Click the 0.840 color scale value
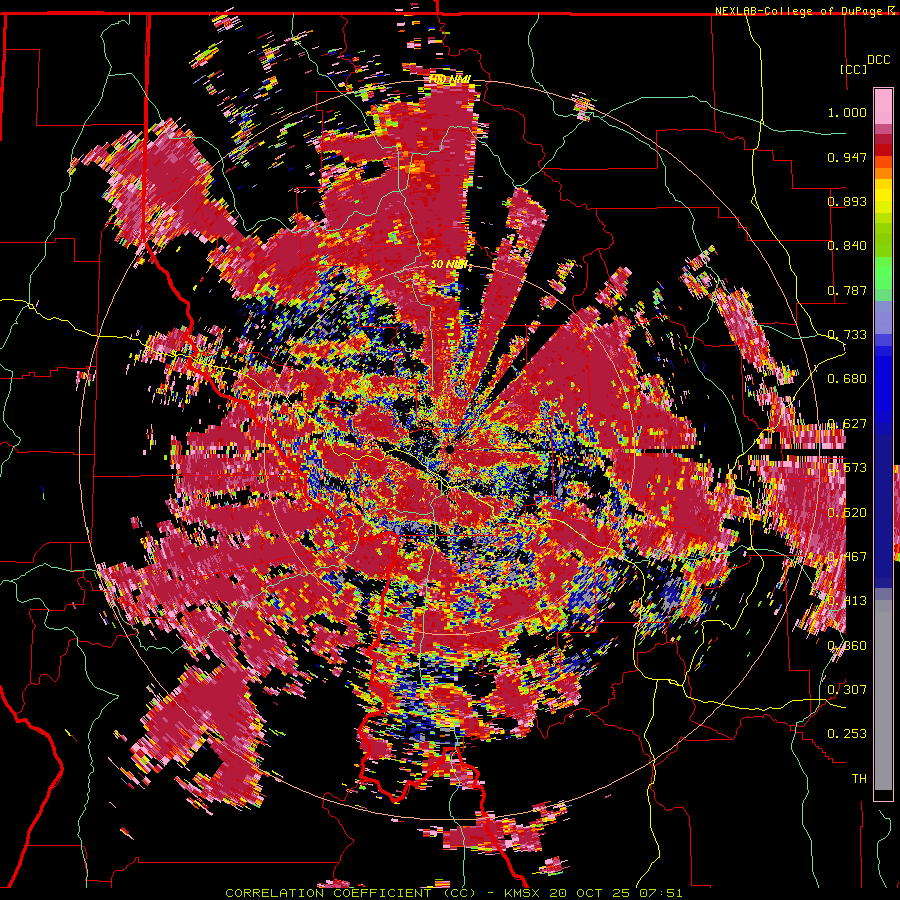This screenshot has width=900, height=900. [847, 246]
